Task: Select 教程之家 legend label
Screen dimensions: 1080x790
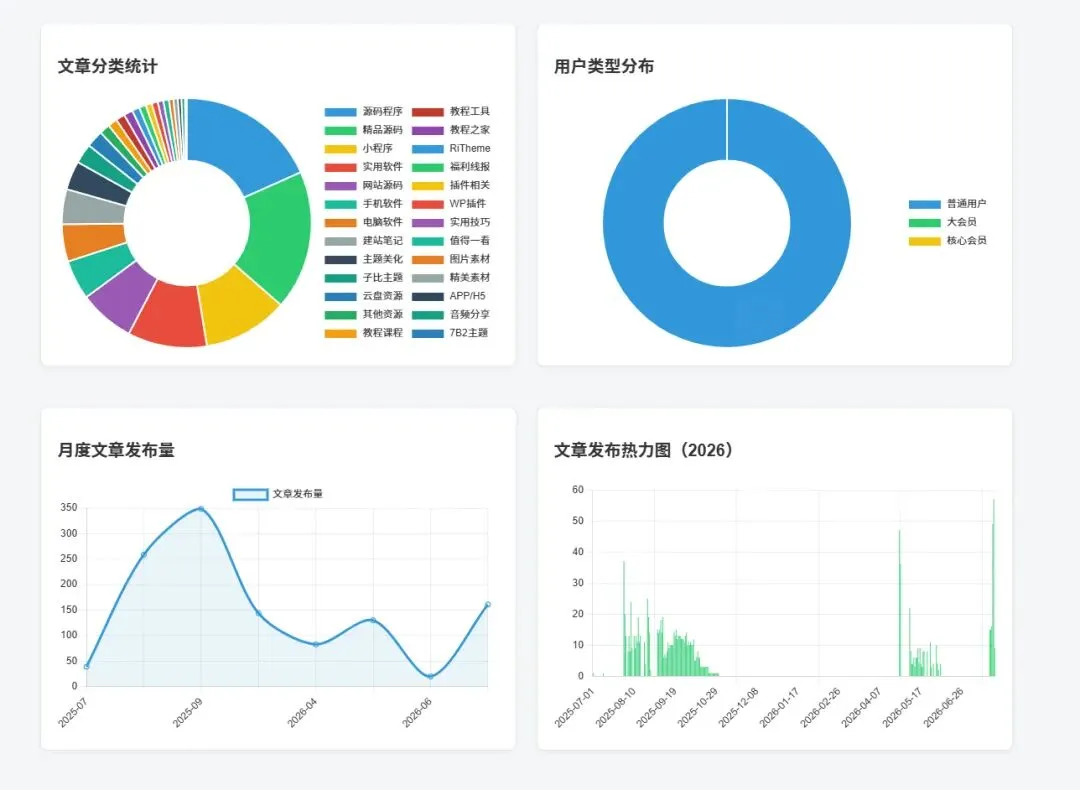Action: [x=470, y=130]
